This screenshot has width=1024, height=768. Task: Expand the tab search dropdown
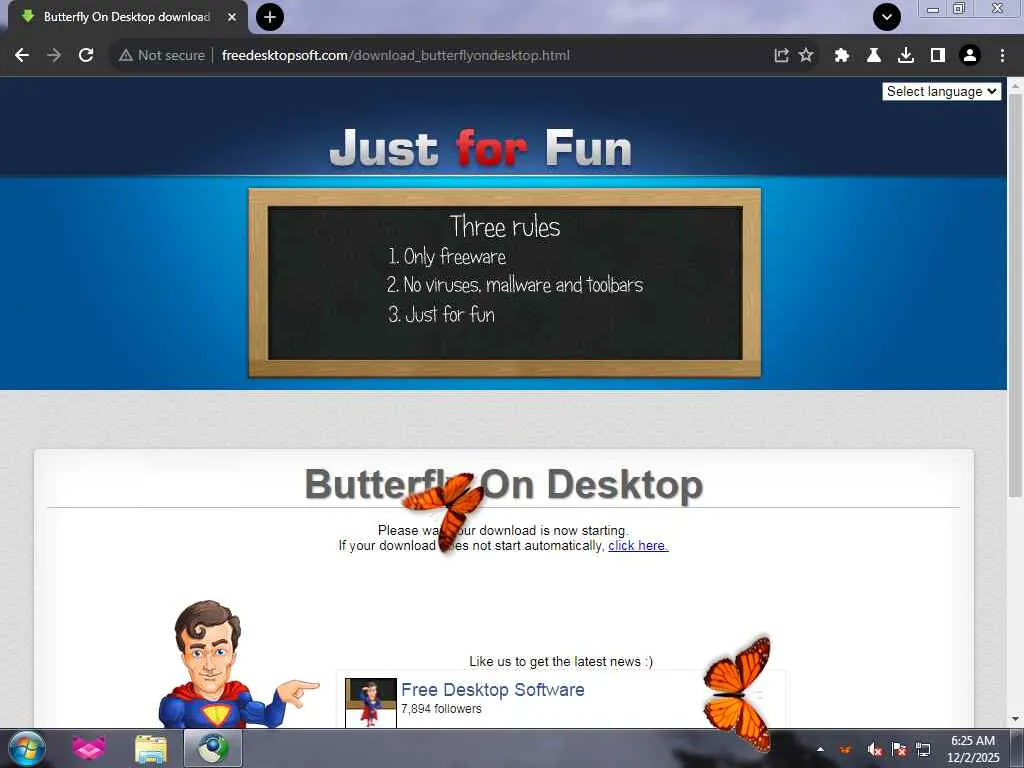[x=887, y=17]
